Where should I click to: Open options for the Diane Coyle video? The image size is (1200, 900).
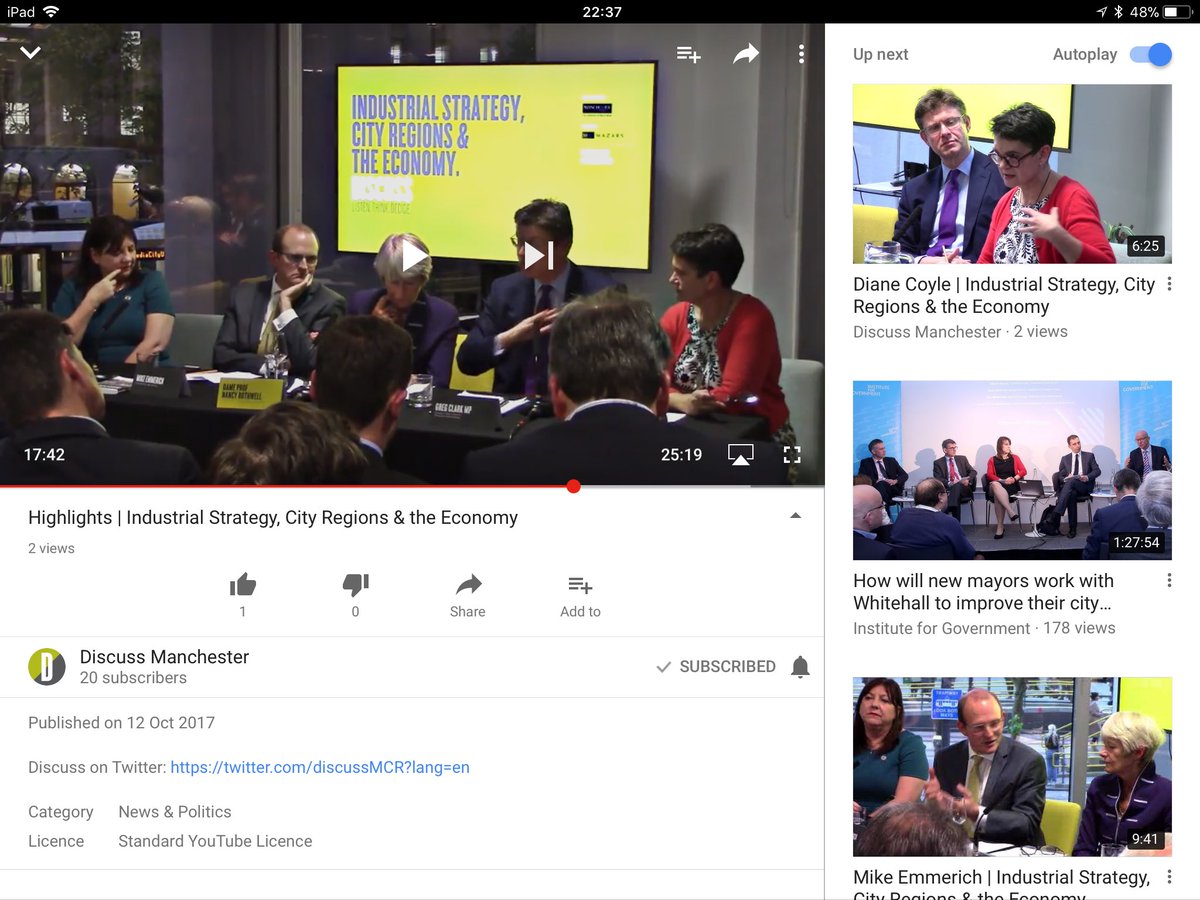pos(1168,285)
